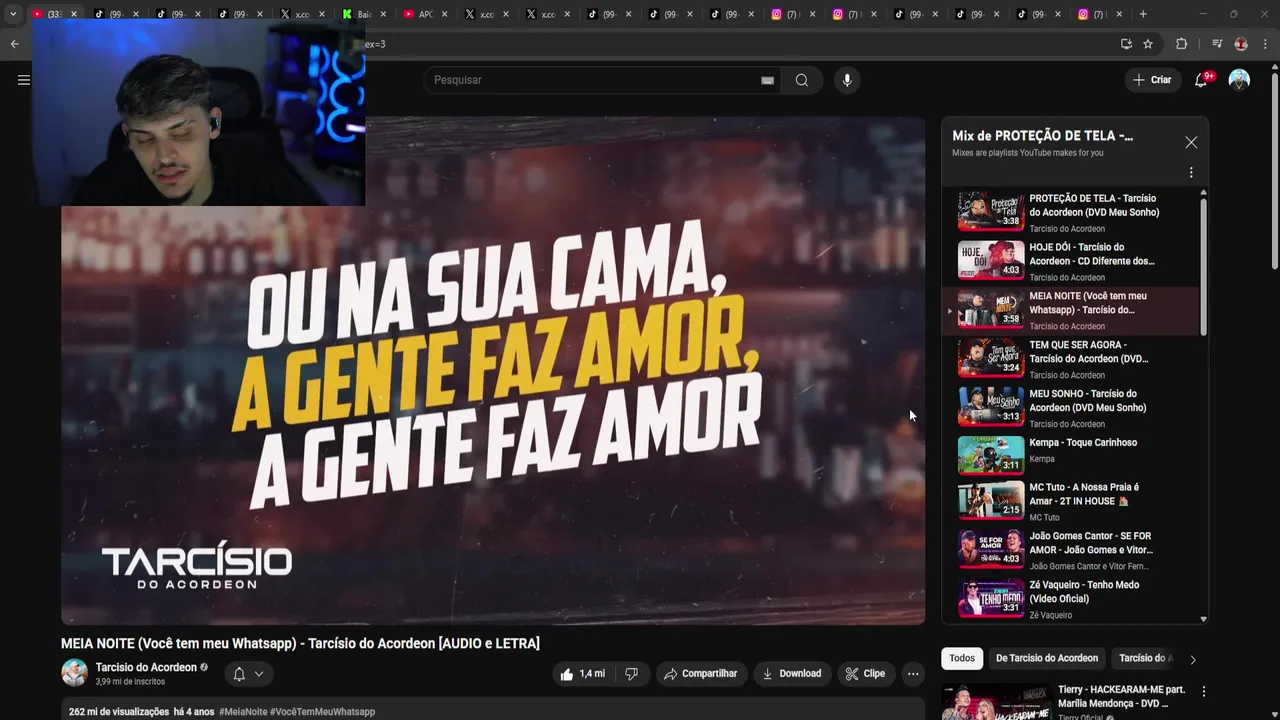Start voice search with the microphone

coord(847,80)
